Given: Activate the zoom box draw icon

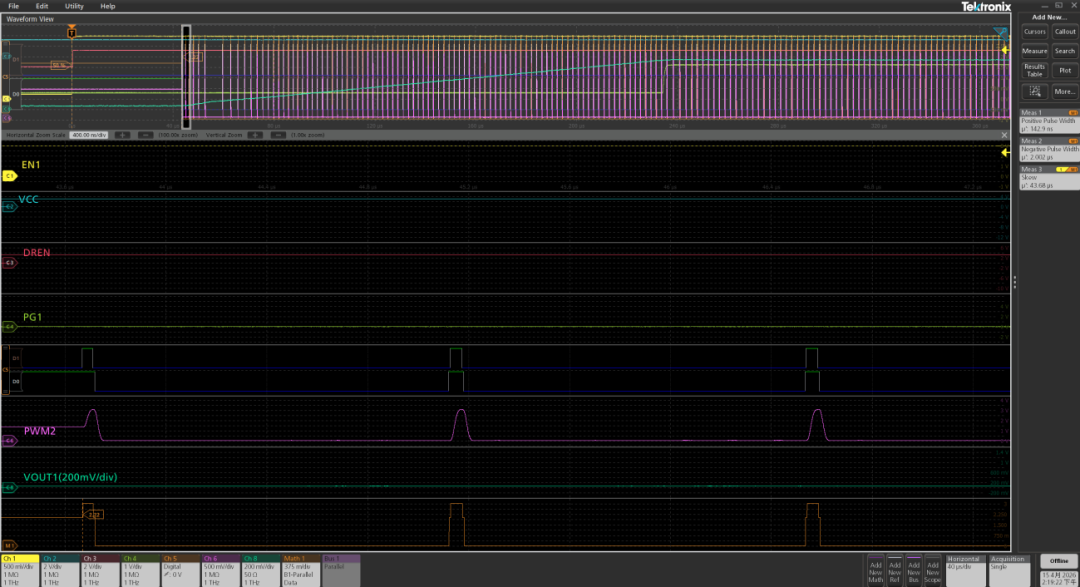Looking at the screenshot, I should [1034, 91].
